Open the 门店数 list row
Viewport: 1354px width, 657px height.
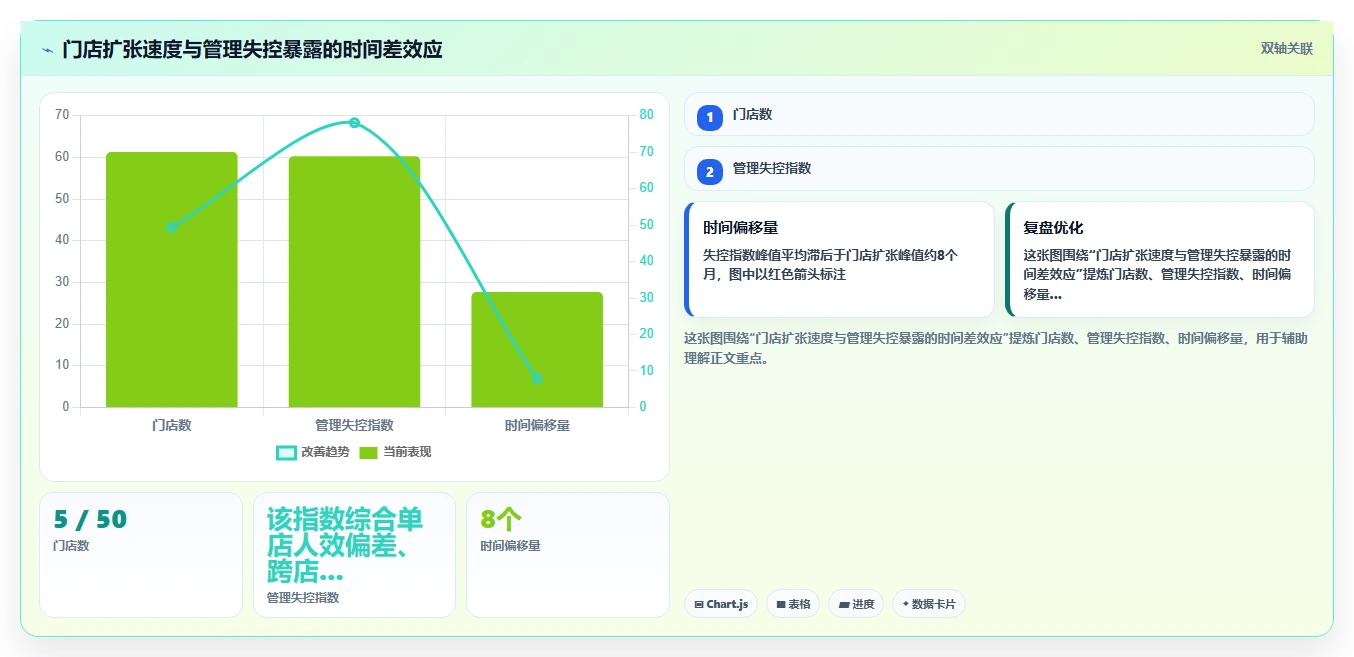pos(999,114)
